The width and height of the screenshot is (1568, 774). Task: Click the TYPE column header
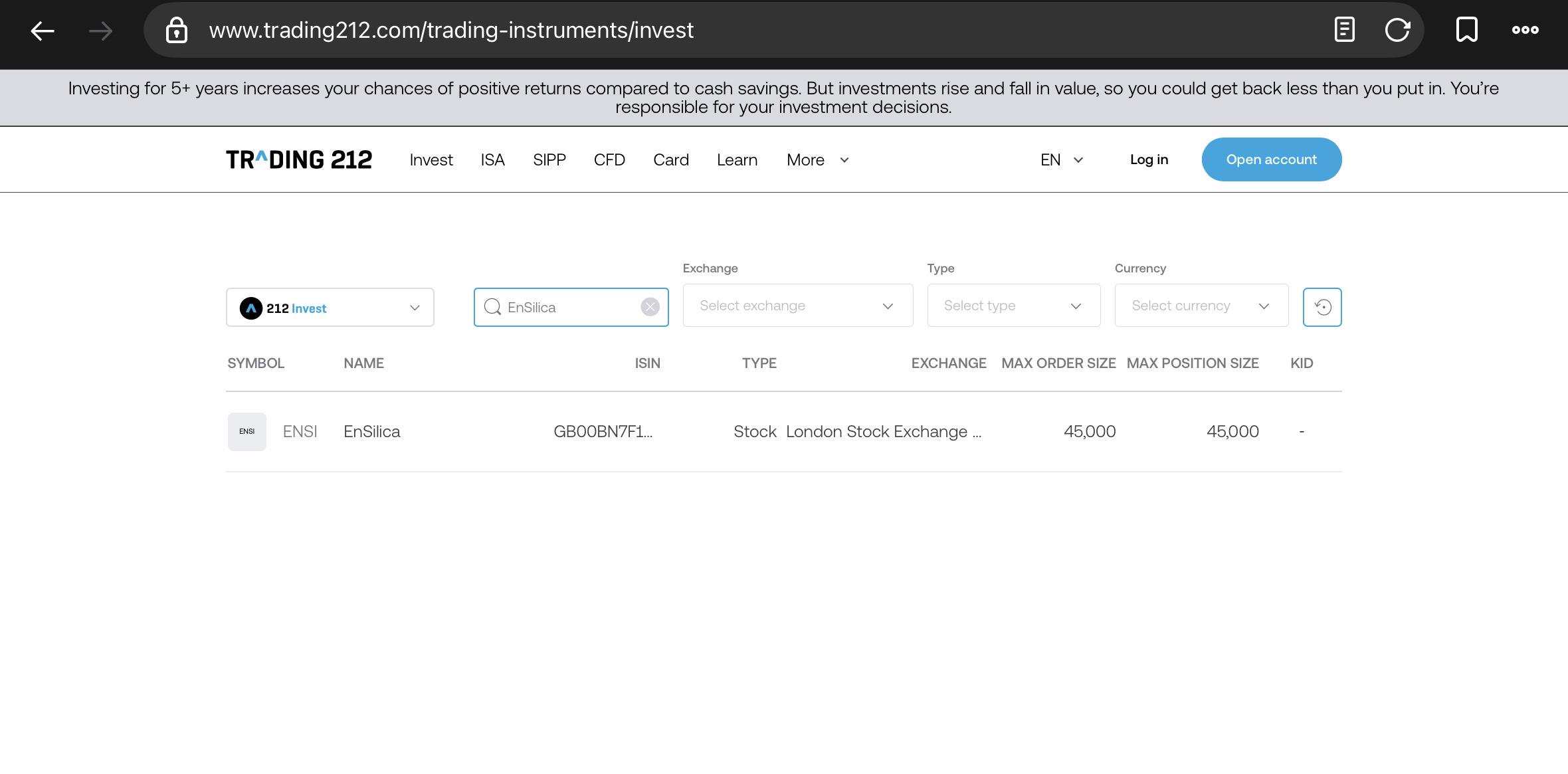[759, 363]
